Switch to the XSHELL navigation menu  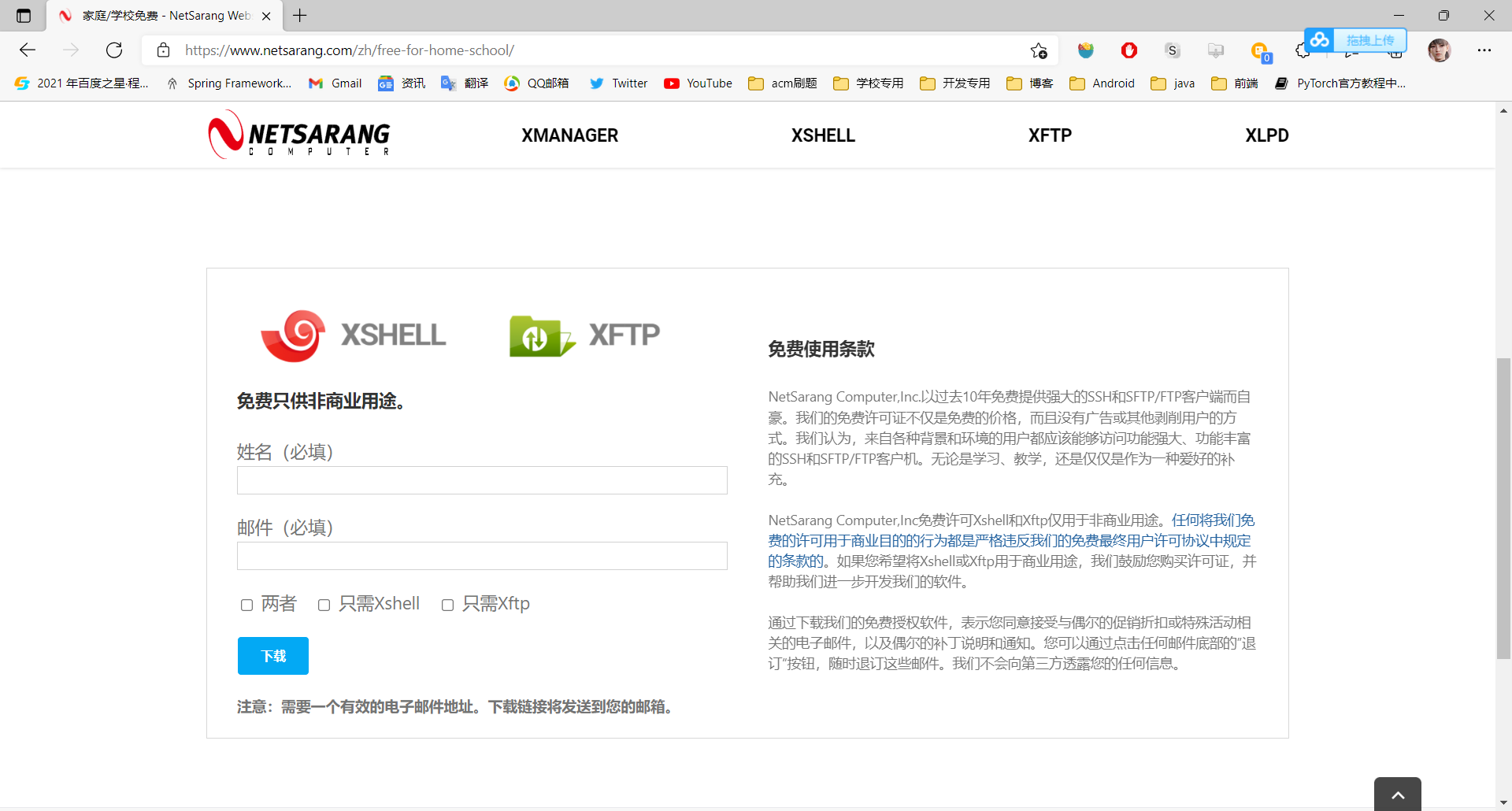822,135
